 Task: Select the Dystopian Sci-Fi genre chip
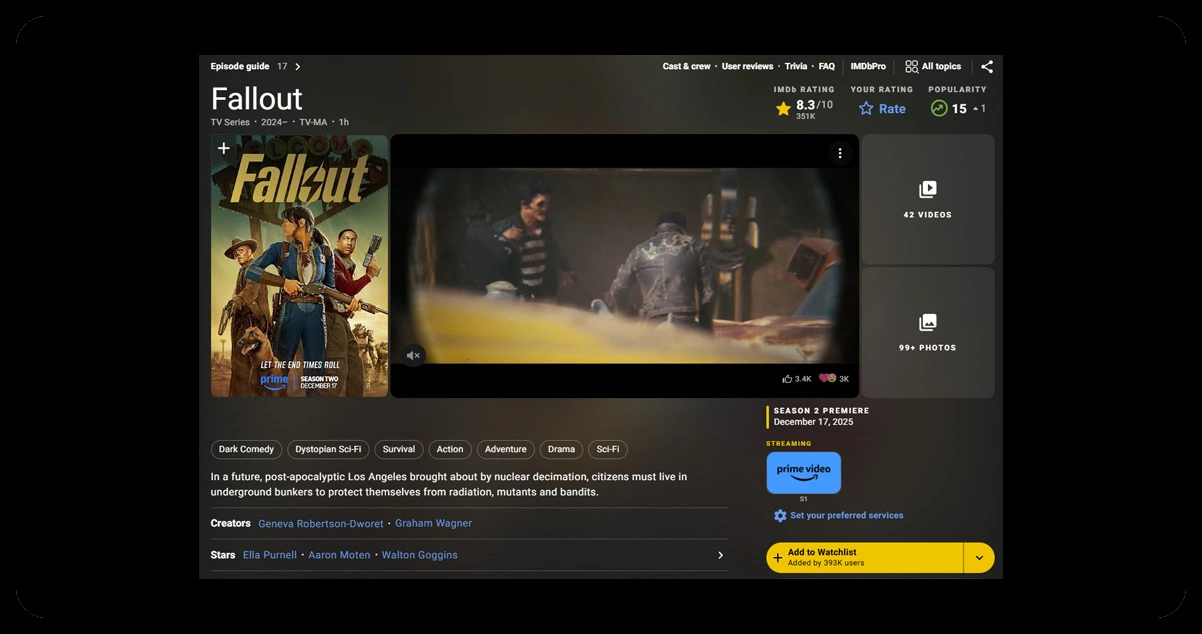(x=329, y=450)
